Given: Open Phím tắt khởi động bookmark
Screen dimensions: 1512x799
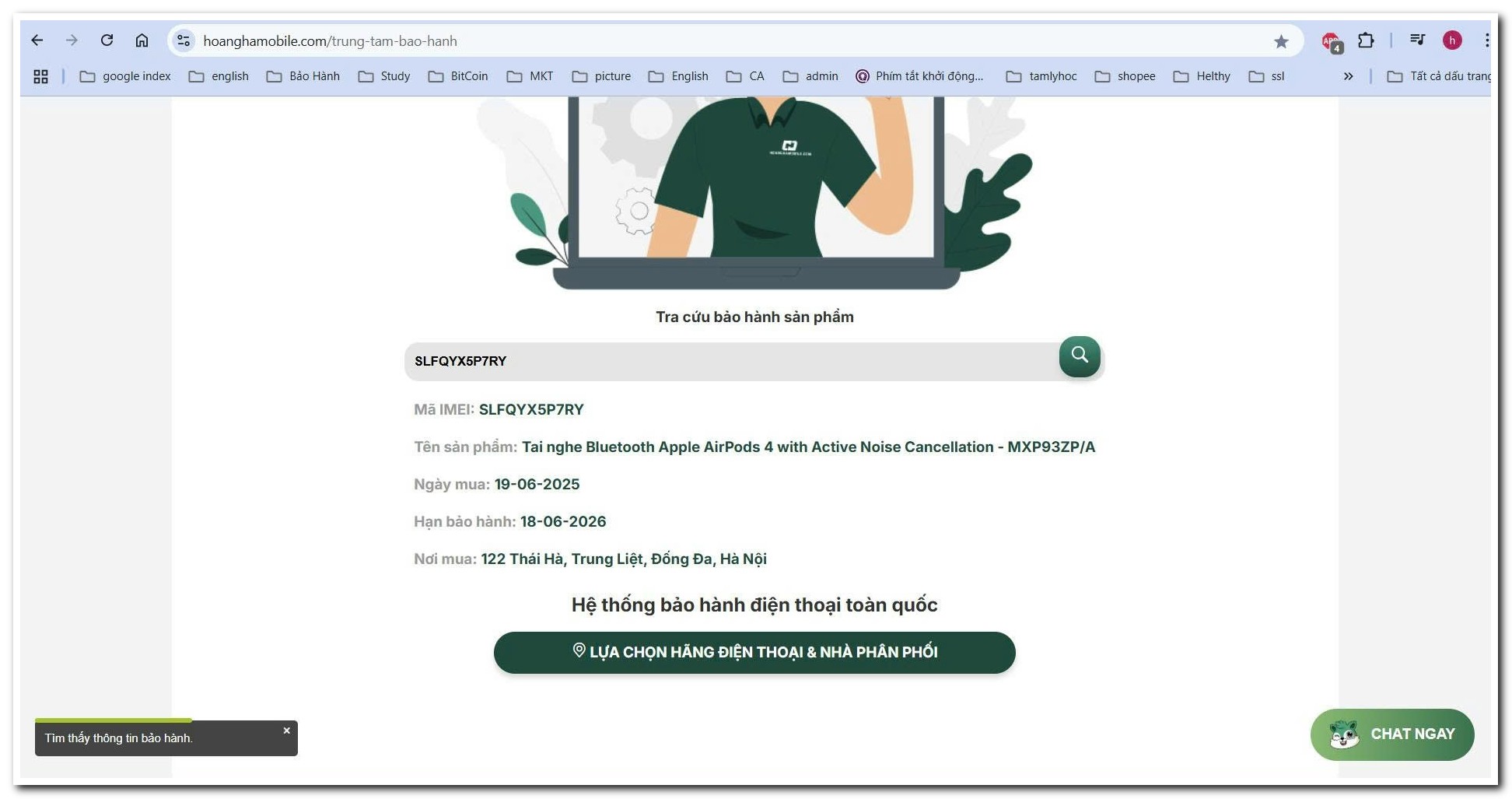Looking at the screenshot, I should coord(919,76).
